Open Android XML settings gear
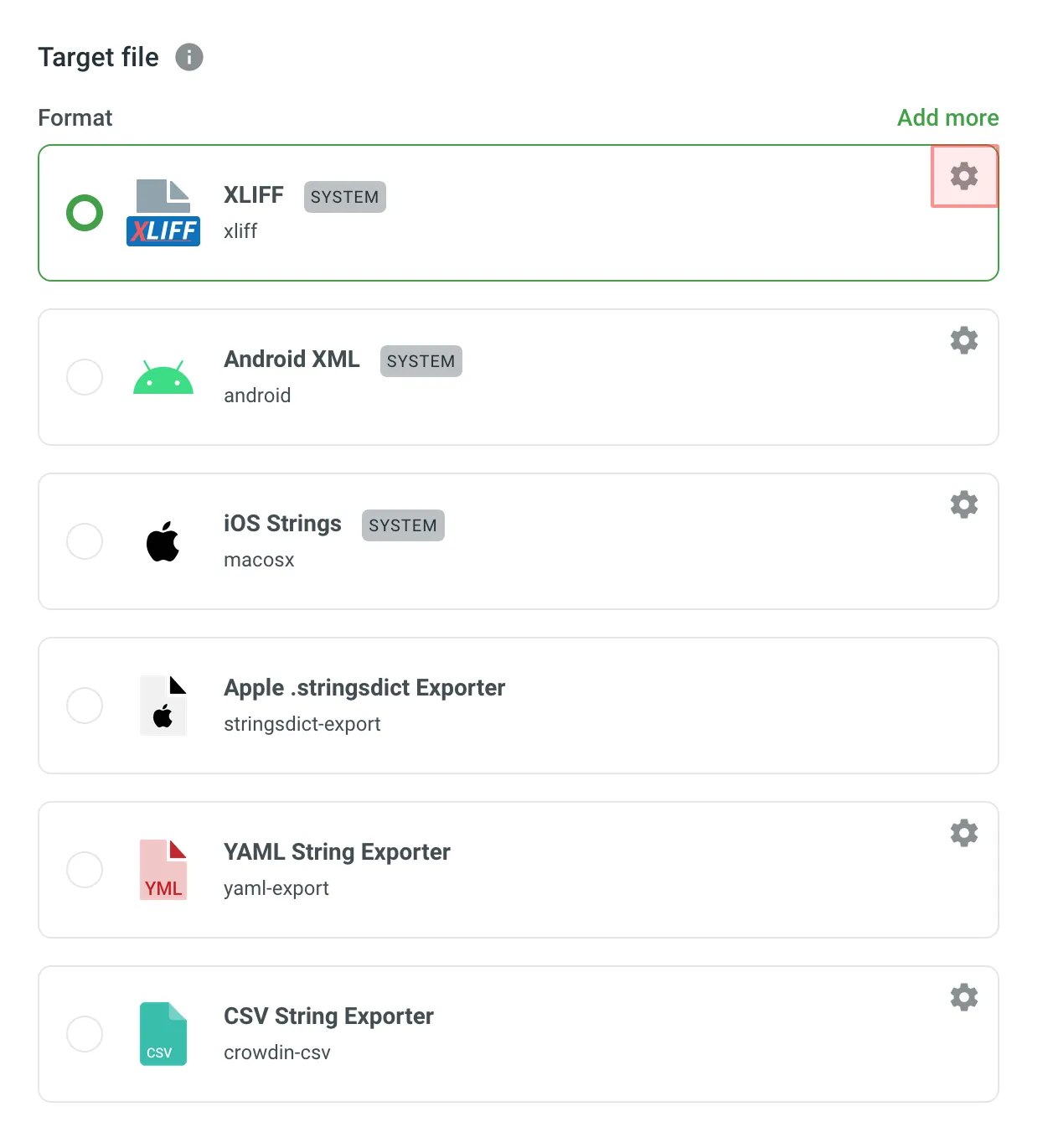The width and height of the screenshot is (1053, 1148). coord(964,340)
